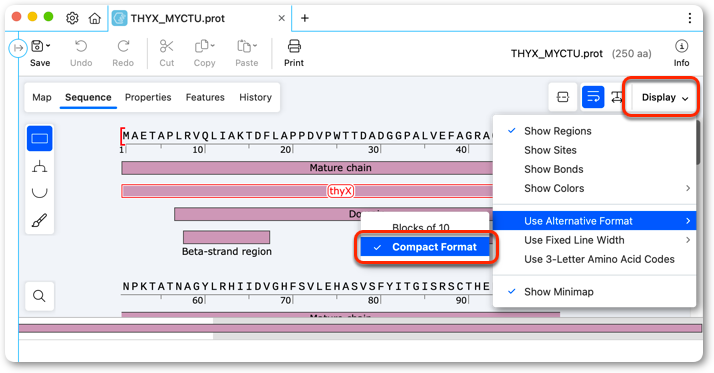Open the Paste dropdown arrow
Screen dimensions: 714x373
(x=255, y=46)
